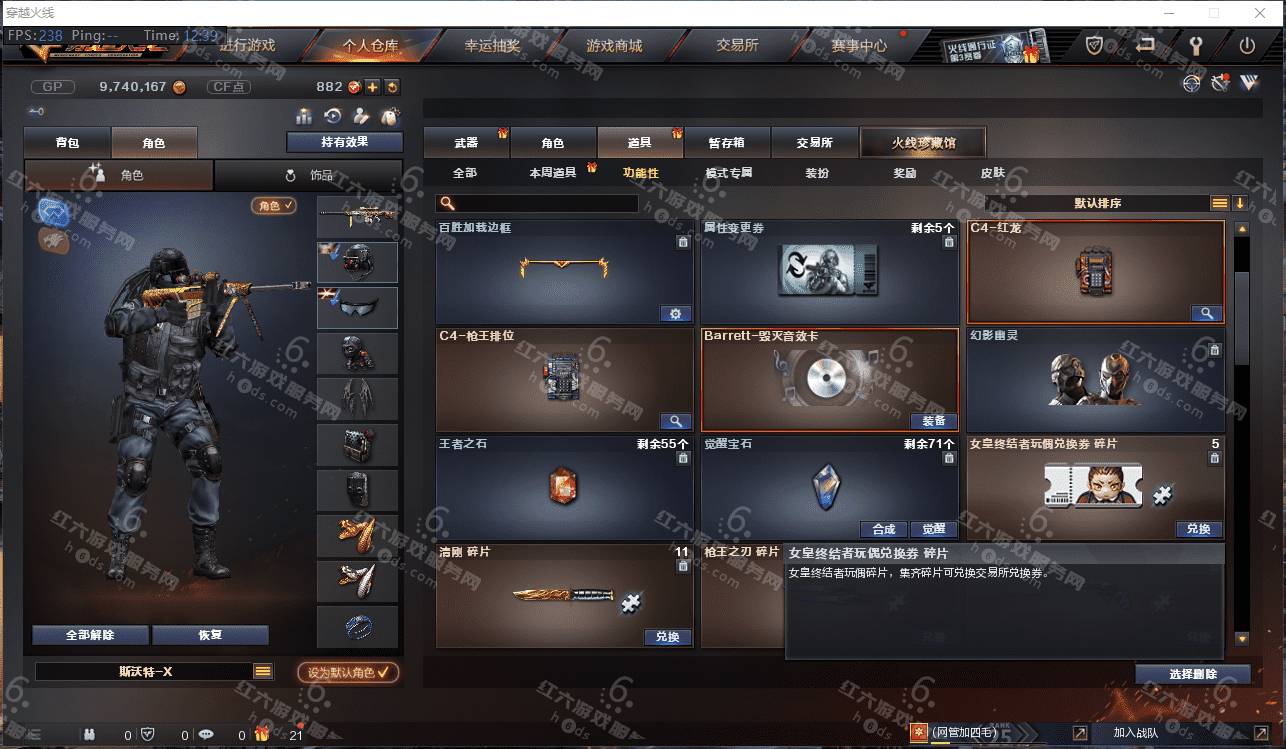Open the shield security icon in top bar

pos(1095,45)
